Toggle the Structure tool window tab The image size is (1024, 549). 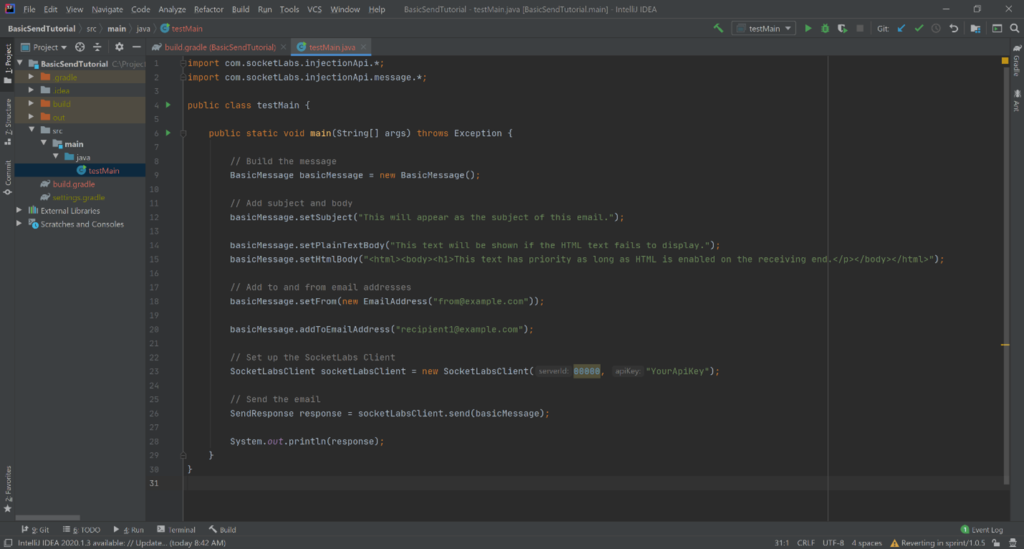click(8, 121)
